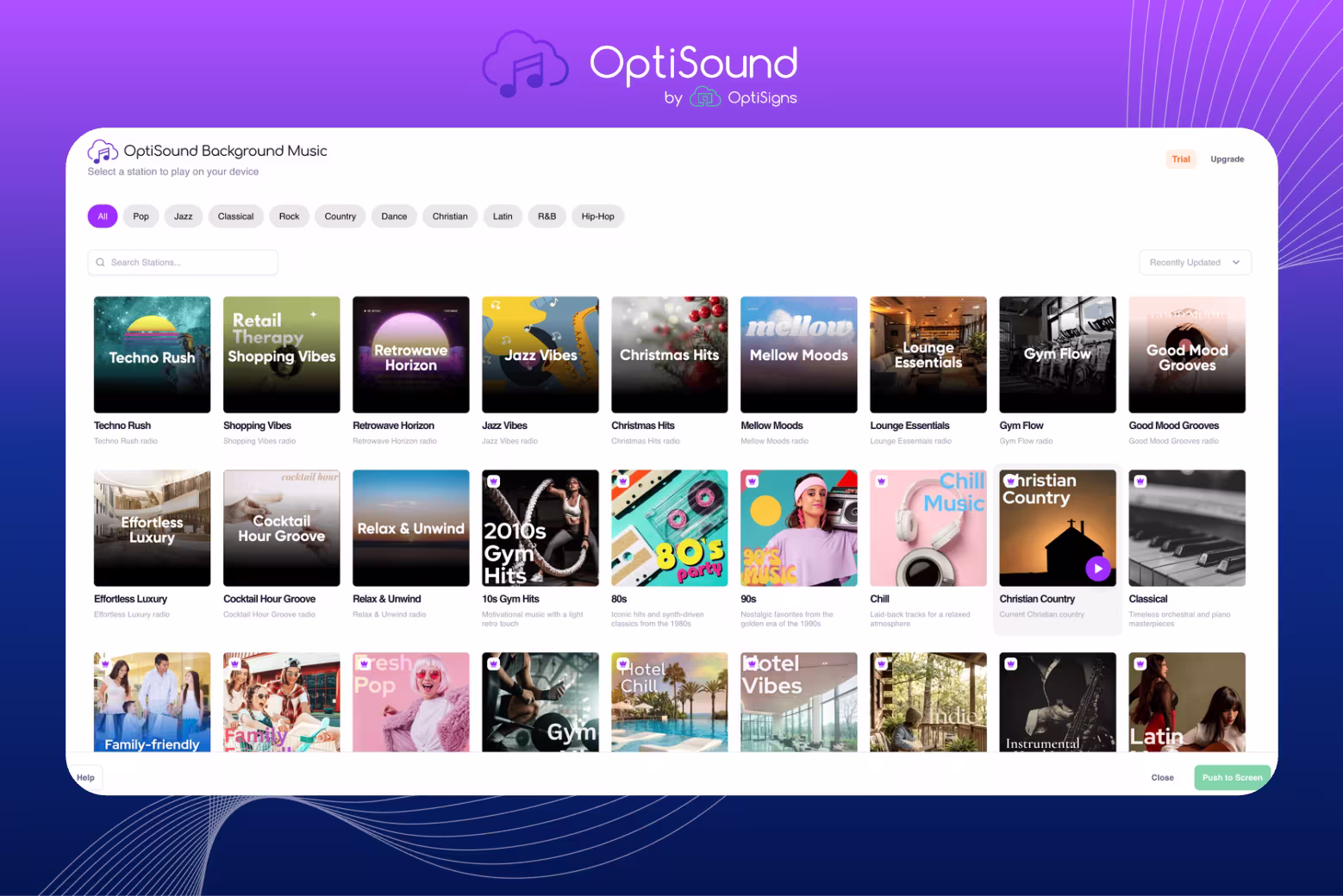Select the Cocktail Hour Groove thumbnail
The width and height of the screenshot is (1343, 896).
tap(282, 528)
